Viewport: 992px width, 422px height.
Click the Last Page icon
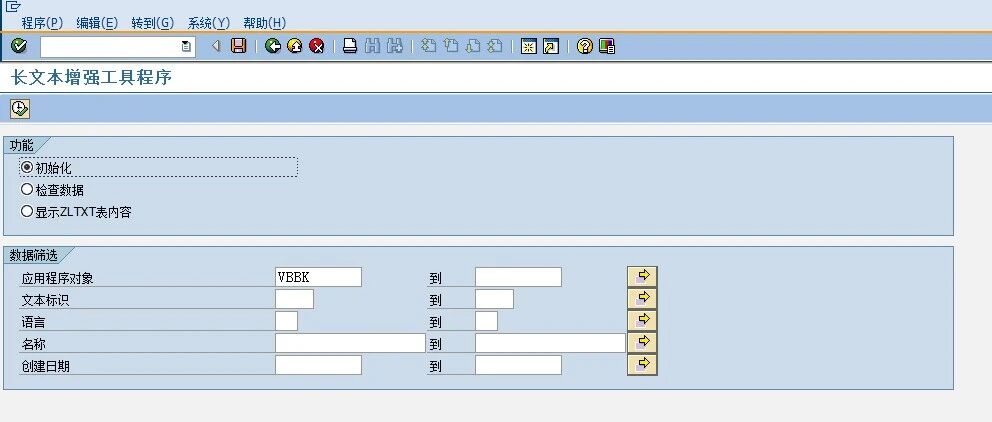[x=495, y=46]
